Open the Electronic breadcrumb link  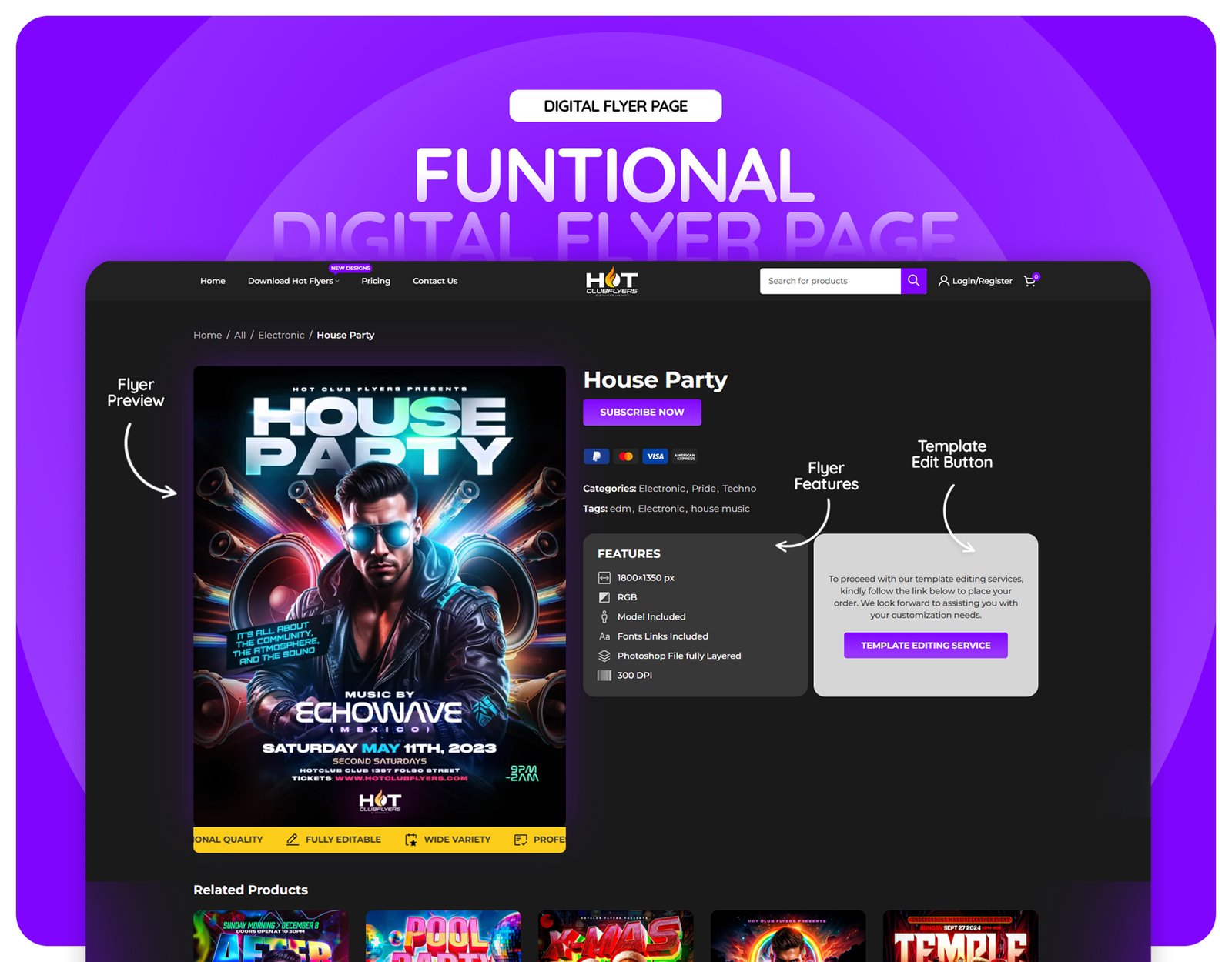tap(281, 335)
